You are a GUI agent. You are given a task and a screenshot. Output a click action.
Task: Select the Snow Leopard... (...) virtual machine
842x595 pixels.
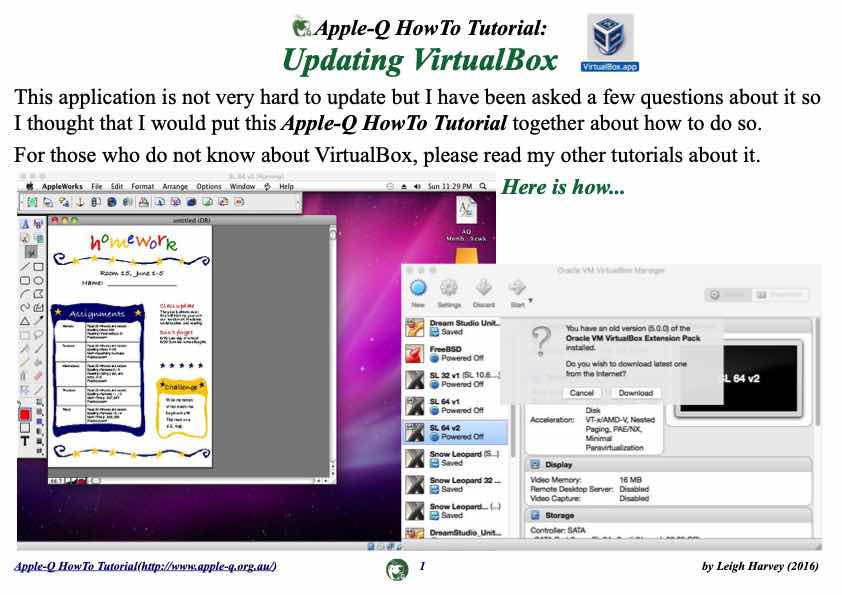pyautogui.click(x=455, y=511)
